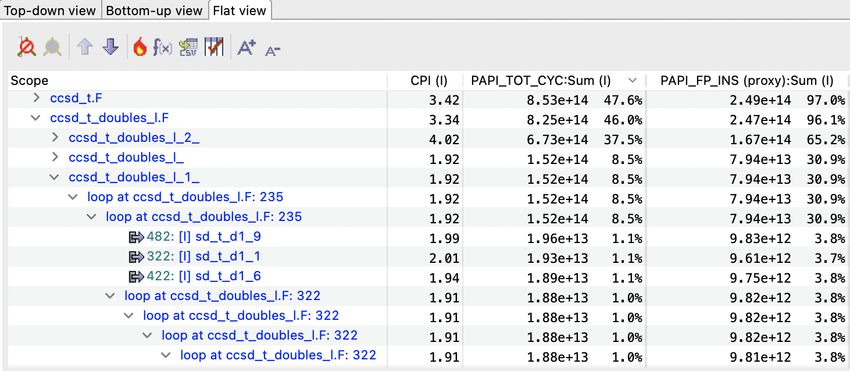850x371 pixels.
Task: Show the hot path with the flame icon
Action: pyautogui.click(x=139, y=47)
